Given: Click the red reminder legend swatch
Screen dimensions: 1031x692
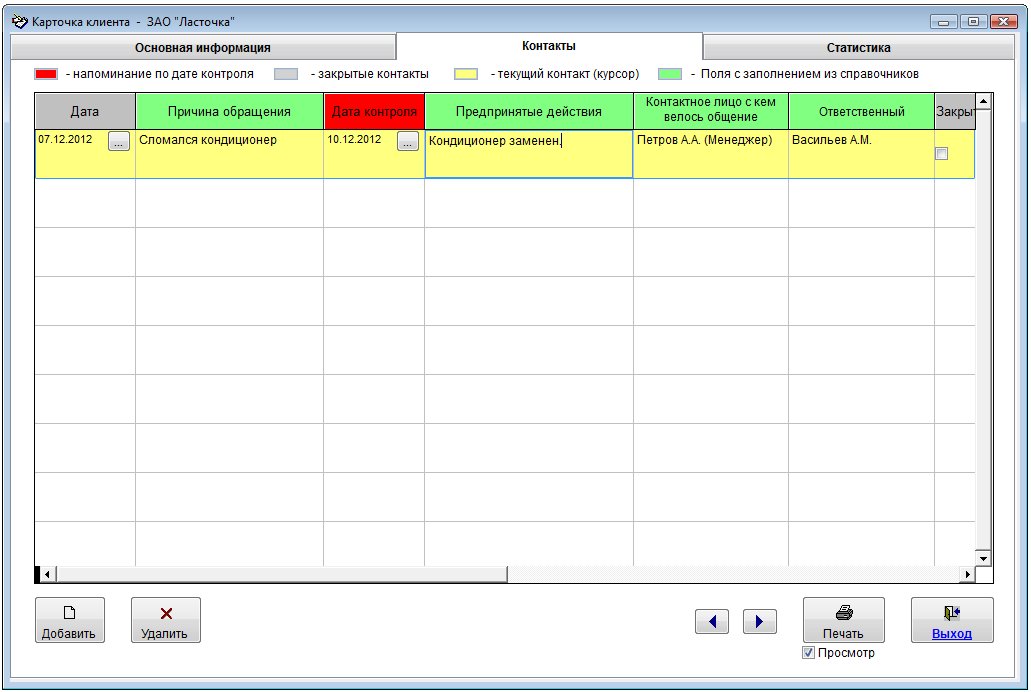Looking at the screenshot, I should coord(46,74).
